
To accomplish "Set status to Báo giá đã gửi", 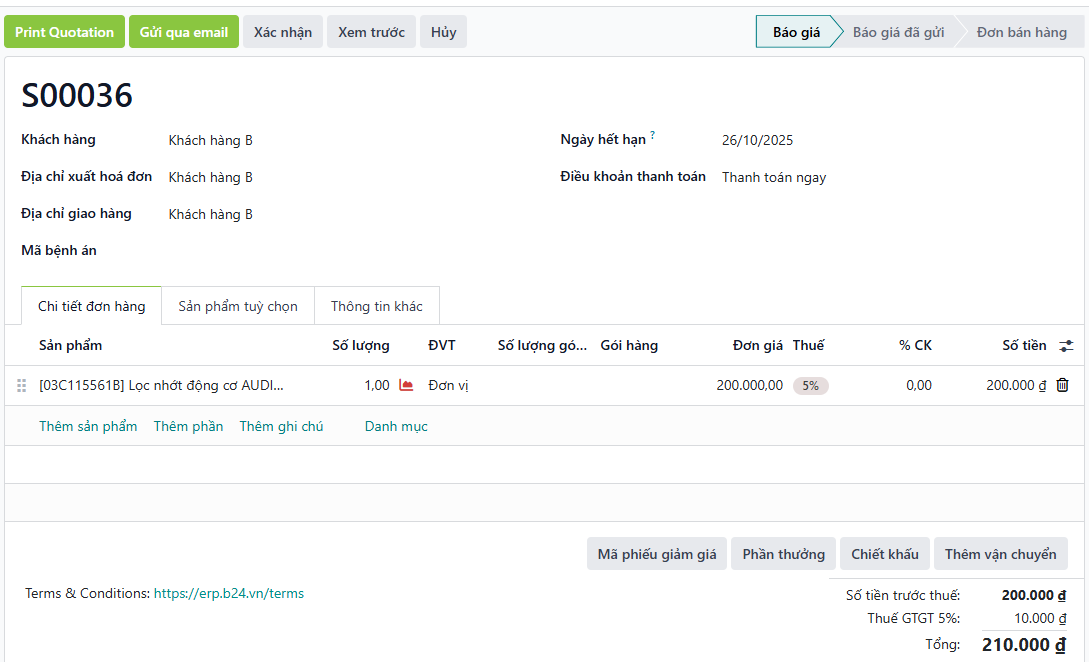I will coord(897,32).
